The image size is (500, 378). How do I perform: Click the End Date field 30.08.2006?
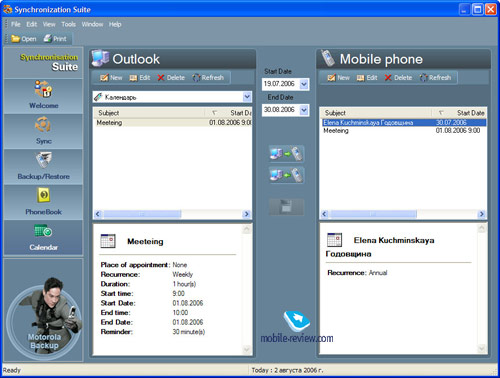point(281,110)
